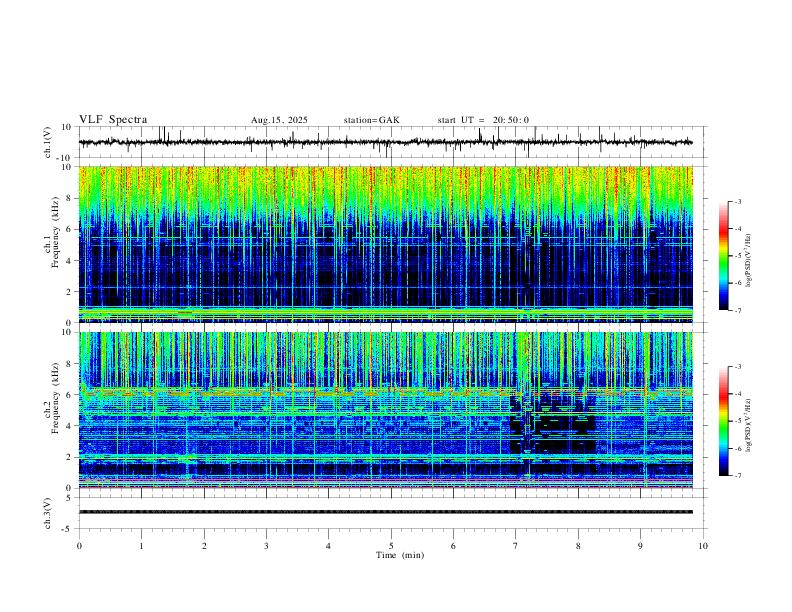This screenshot has height=612, width=792.
Task: Click tick label '10' on the time axis
Action: click(703, 546)
